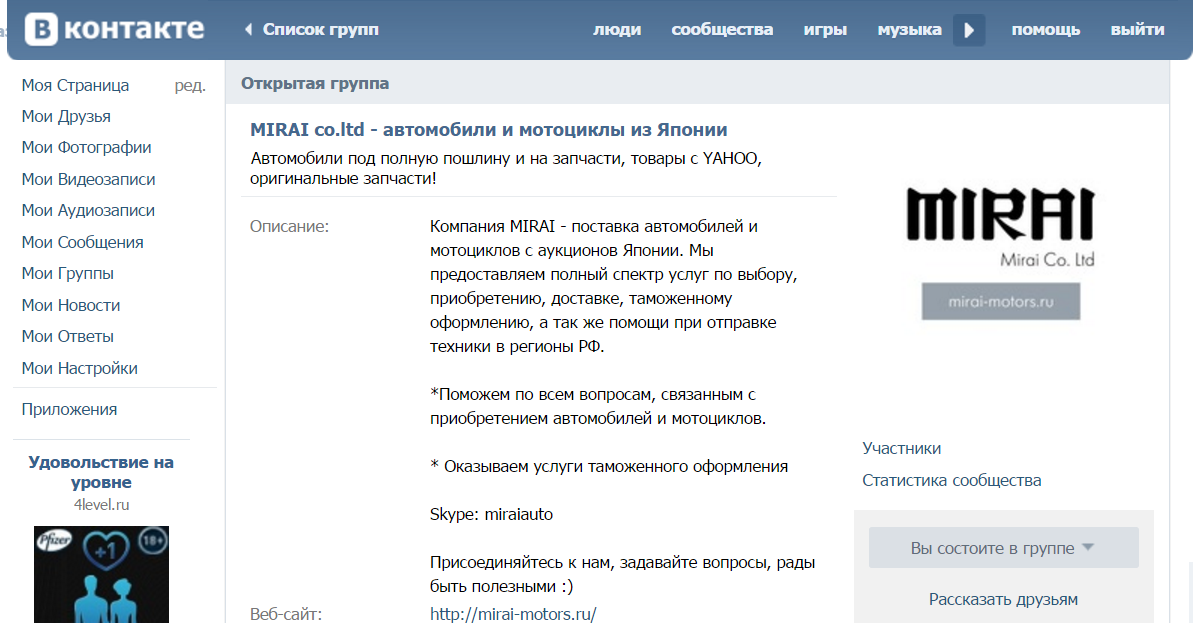This screenshot has width=1193, height=623.
Task: Open Мои Аудиозаписи
Action: pos(88,211)
